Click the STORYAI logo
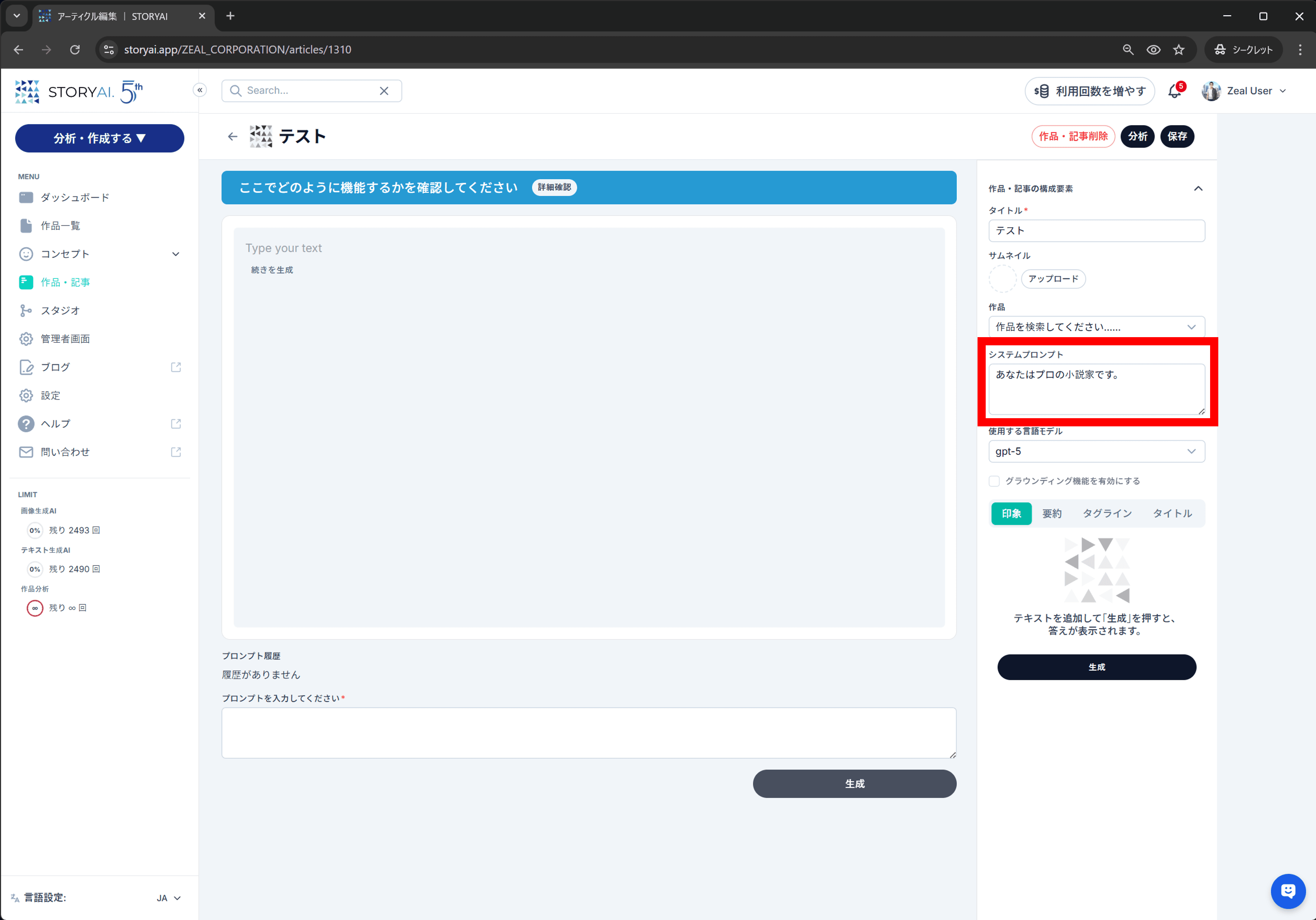This screenshot has height=920, width=1316. coord(79,91)
